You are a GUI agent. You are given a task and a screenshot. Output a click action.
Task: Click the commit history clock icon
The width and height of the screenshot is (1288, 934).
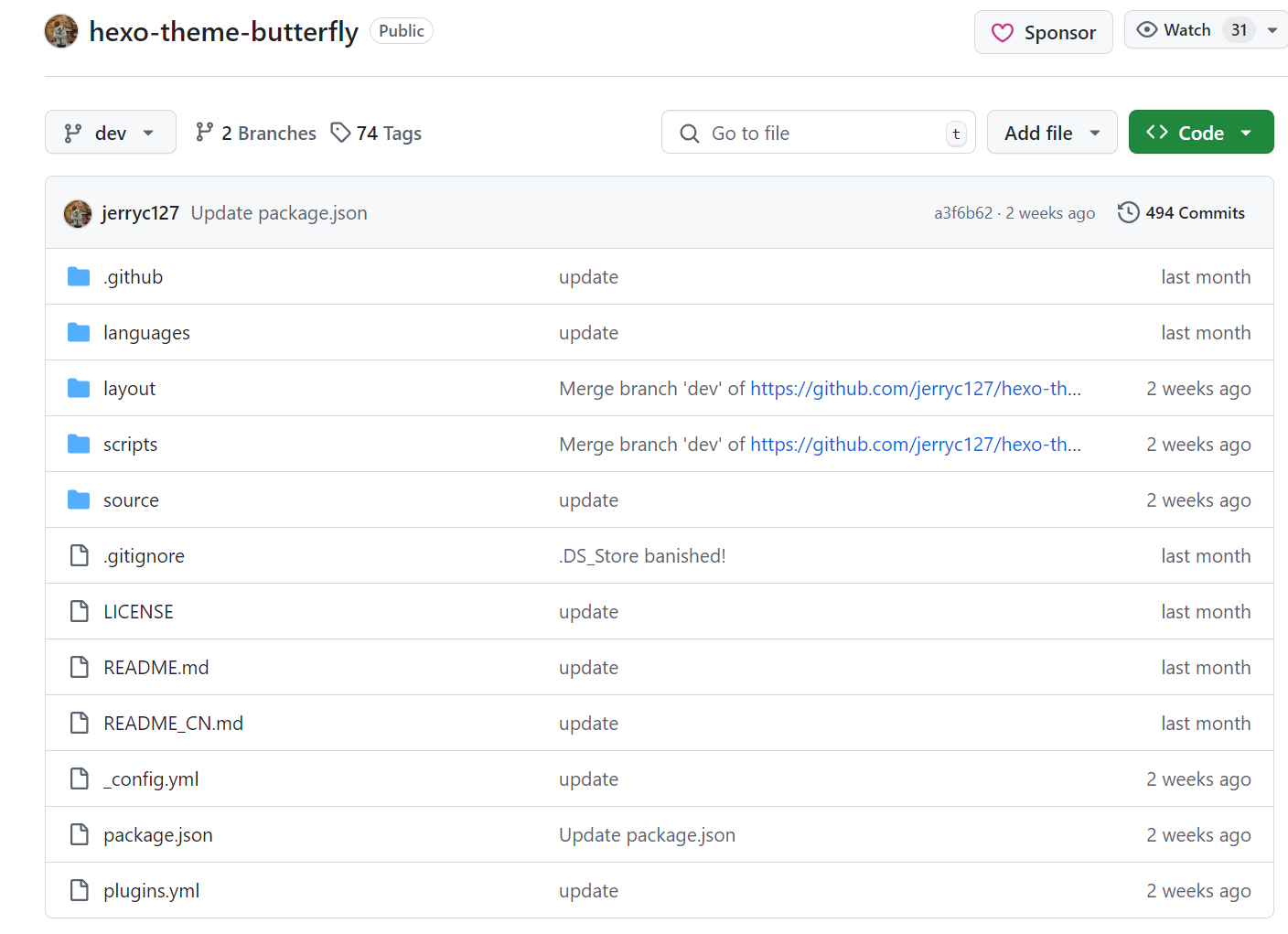[1128, 212]
